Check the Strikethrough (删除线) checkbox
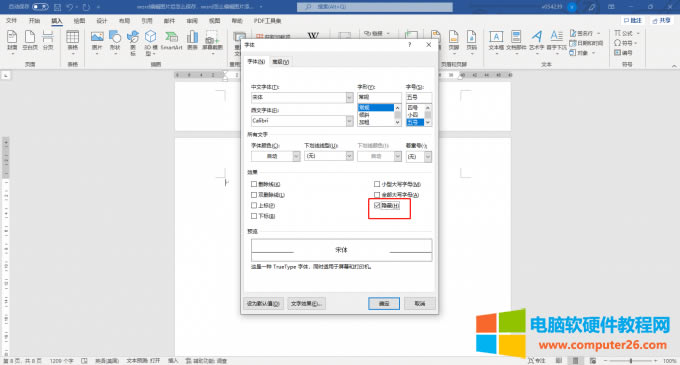Screen dimensions: 680x365 click(x=254, y=184)
